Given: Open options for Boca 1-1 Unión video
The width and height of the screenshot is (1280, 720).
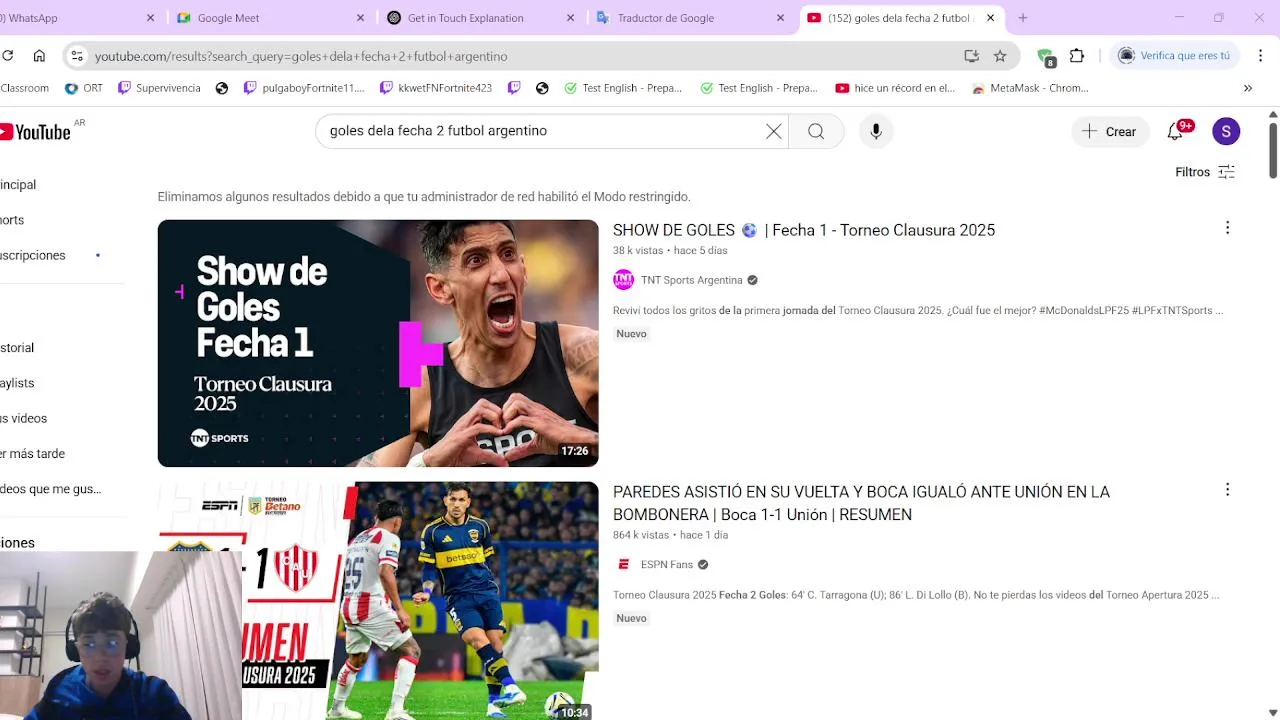Looking at the screenshot, I should click(x=1228, y=490).
